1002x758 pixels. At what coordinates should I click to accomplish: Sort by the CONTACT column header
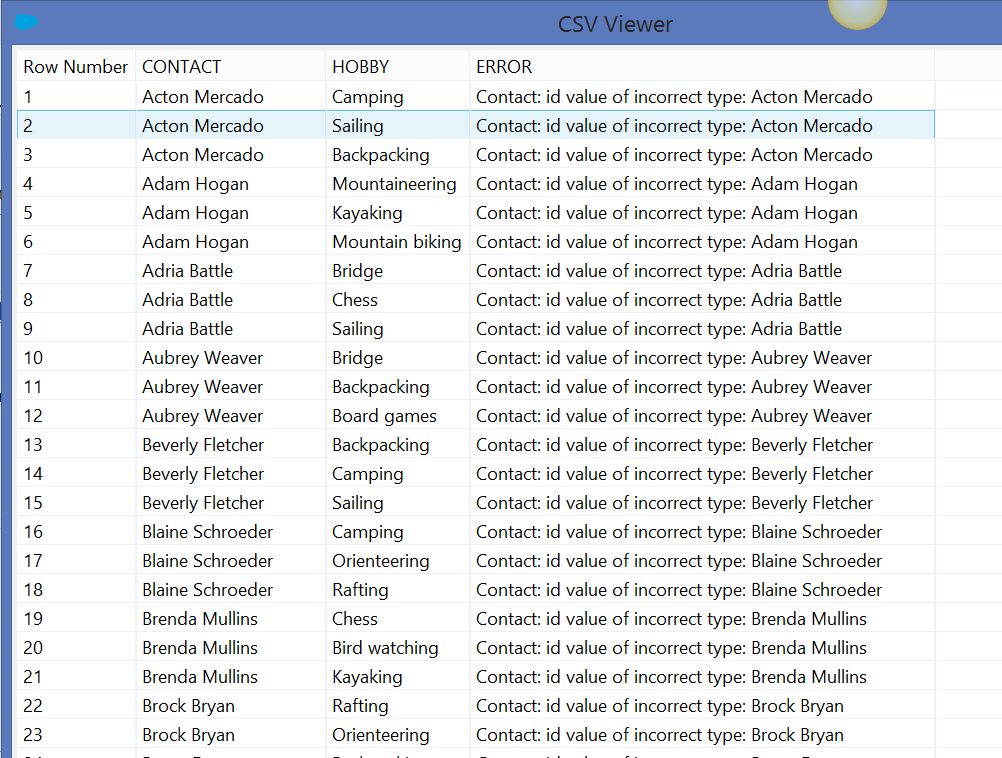point(181,67)
